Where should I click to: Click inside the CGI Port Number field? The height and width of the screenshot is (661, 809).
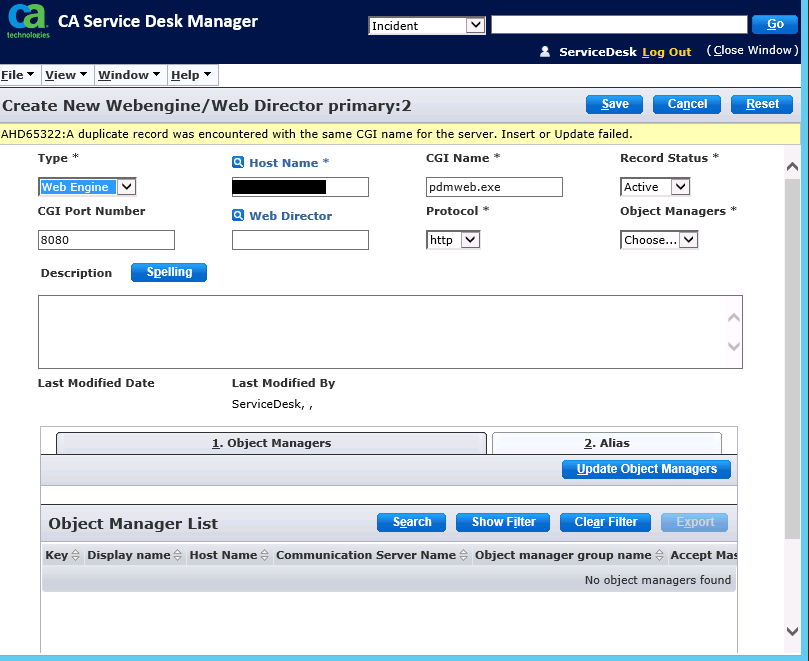point(106,240)
